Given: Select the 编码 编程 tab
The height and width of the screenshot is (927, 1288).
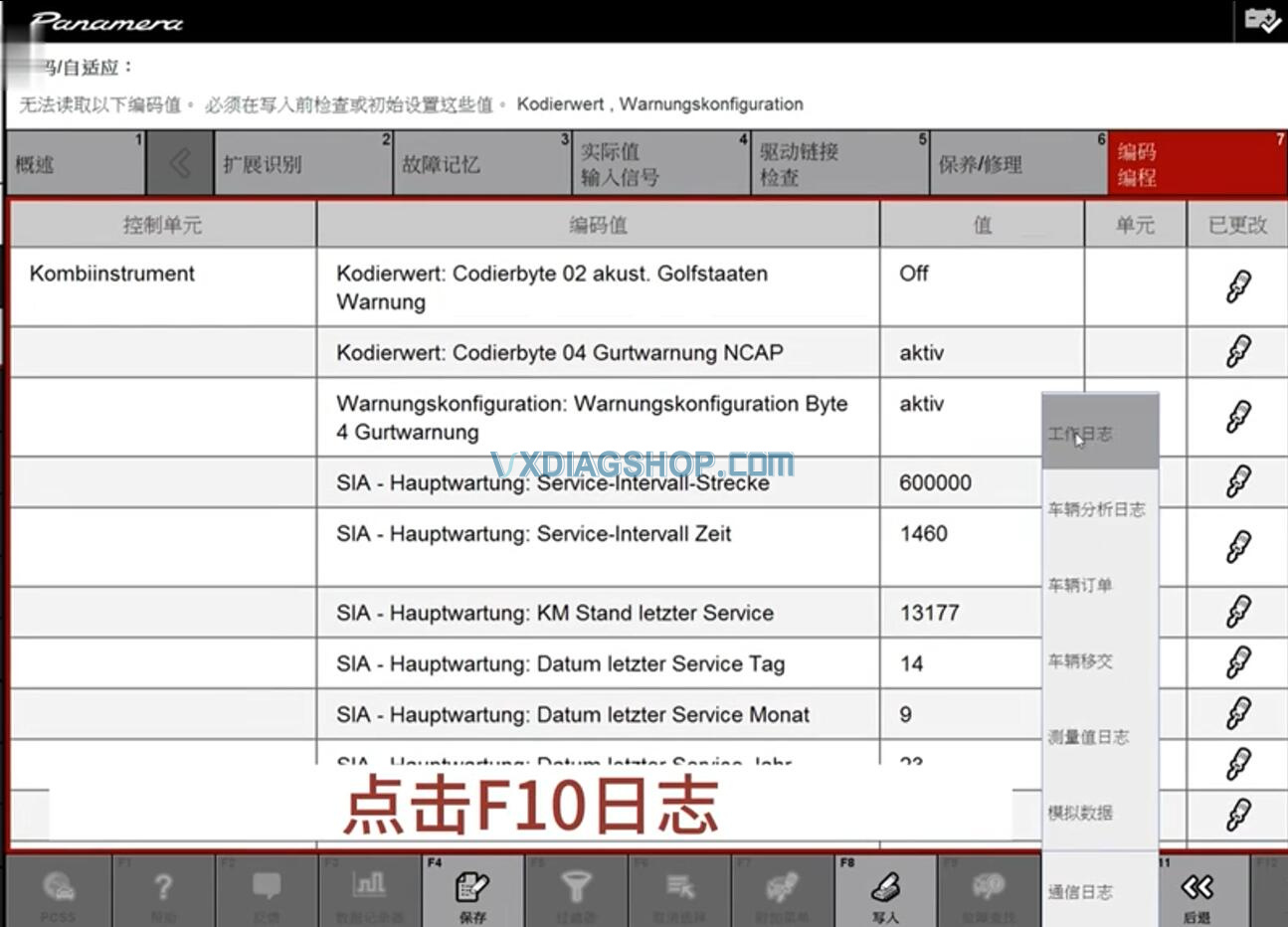Looking at the screenshot, I should (x=1198, y=163).
